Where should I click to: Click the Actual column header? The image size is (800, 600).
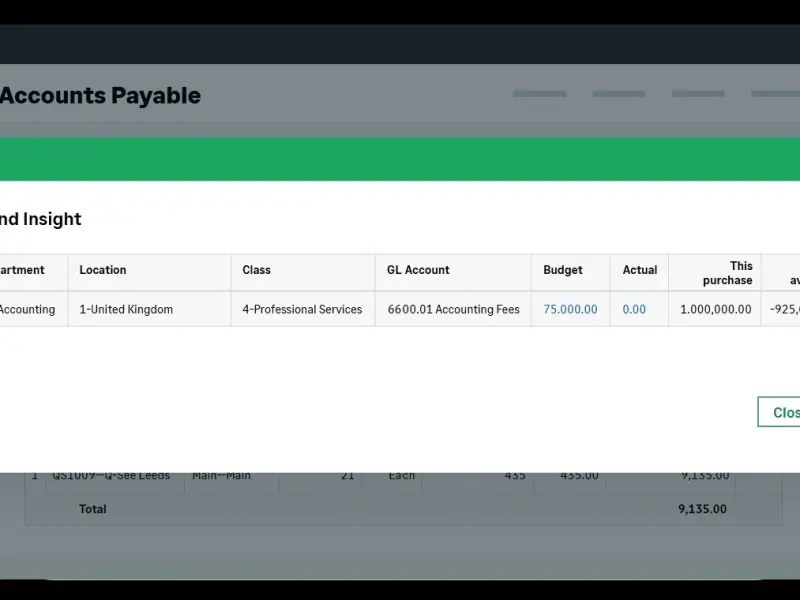click(x=640, y=270)
